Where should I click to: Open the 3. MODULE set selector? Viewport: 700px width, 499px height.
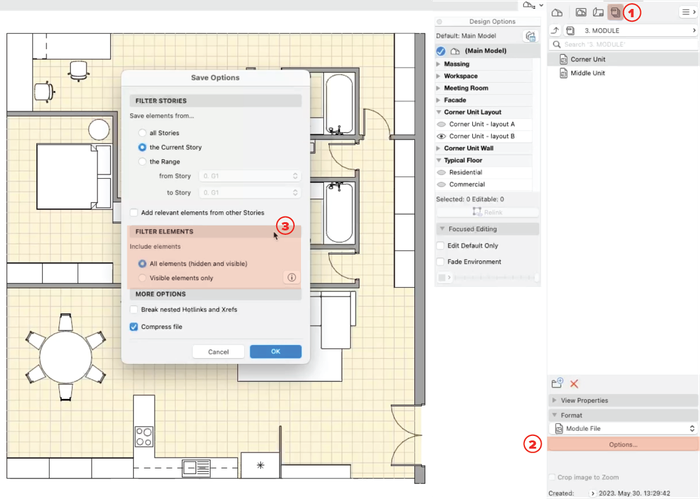click(630, 30)
